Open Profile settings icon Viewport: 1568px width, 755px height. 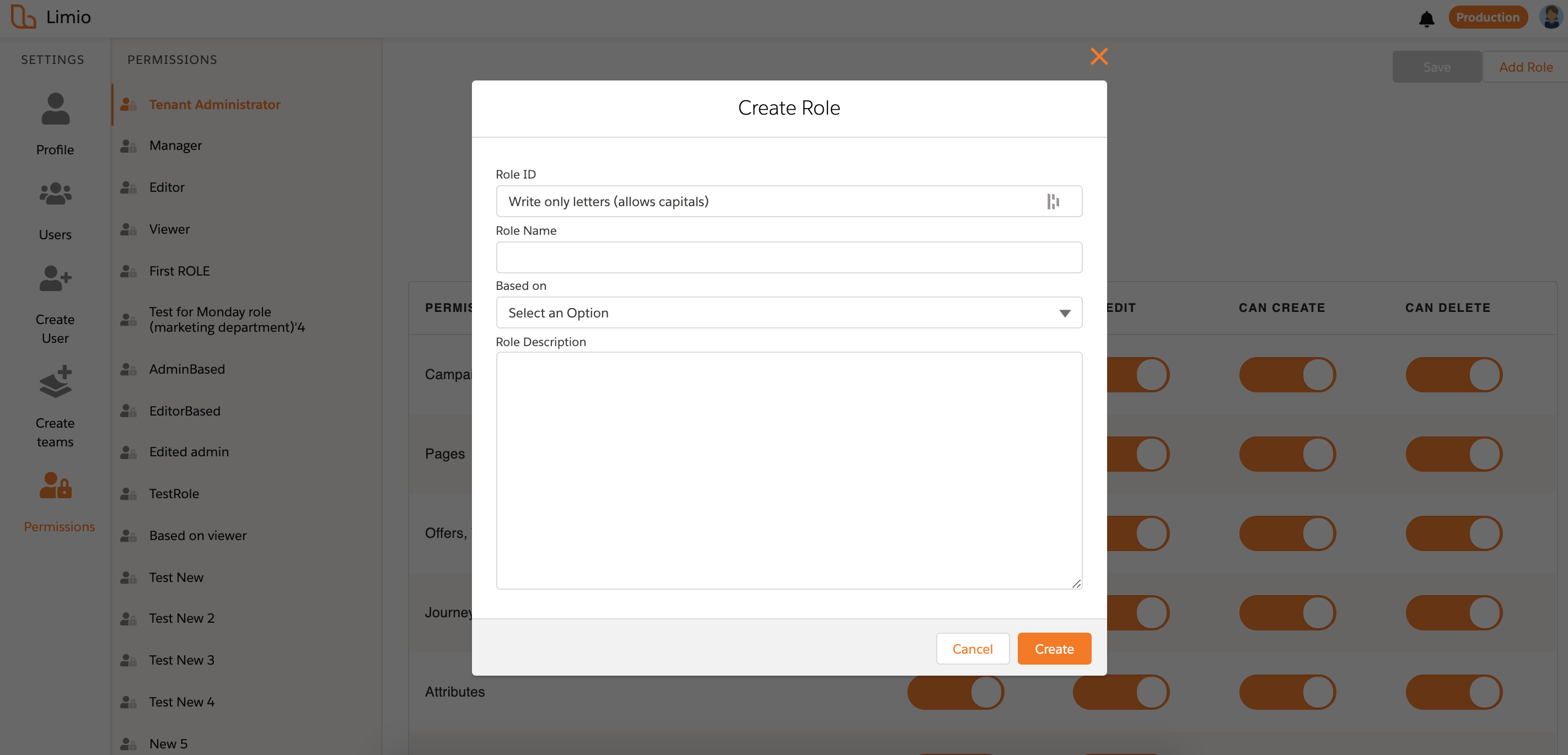pyautogui.click(x=55, y=110)
